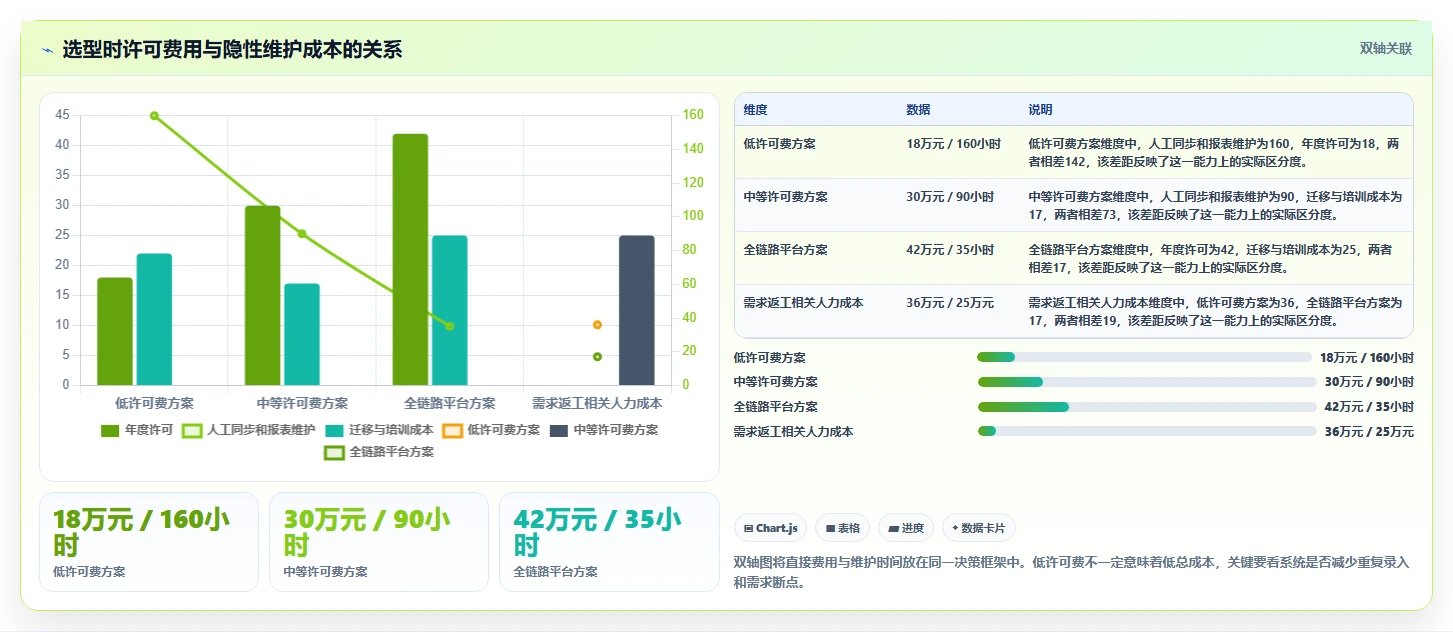Click the tallest green bar for 全链路平台方案
This screenshot has width=1453, height=632.
(x=410, y=259)
